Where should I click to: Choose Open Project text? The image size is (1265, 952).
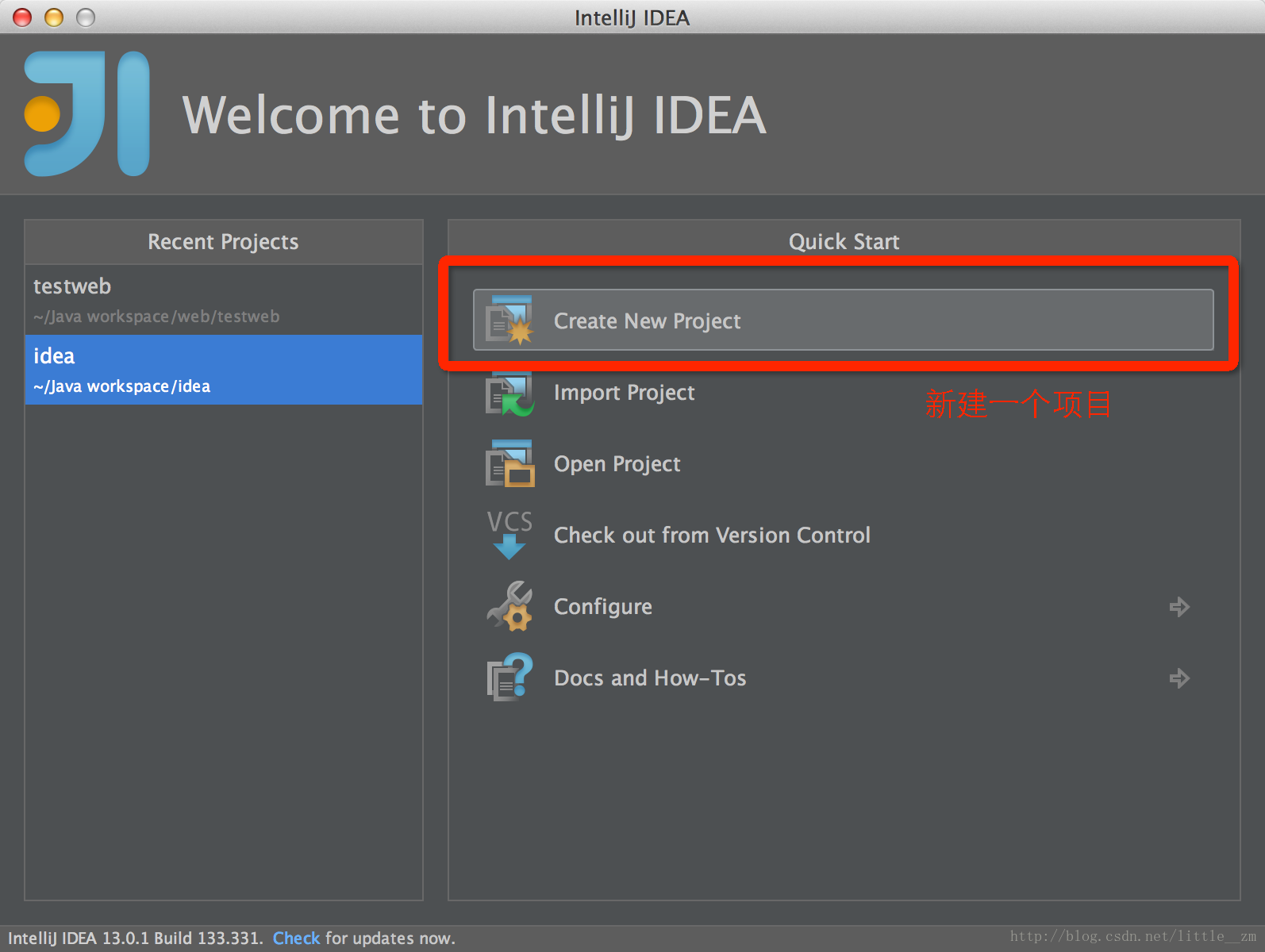[617, 464]
